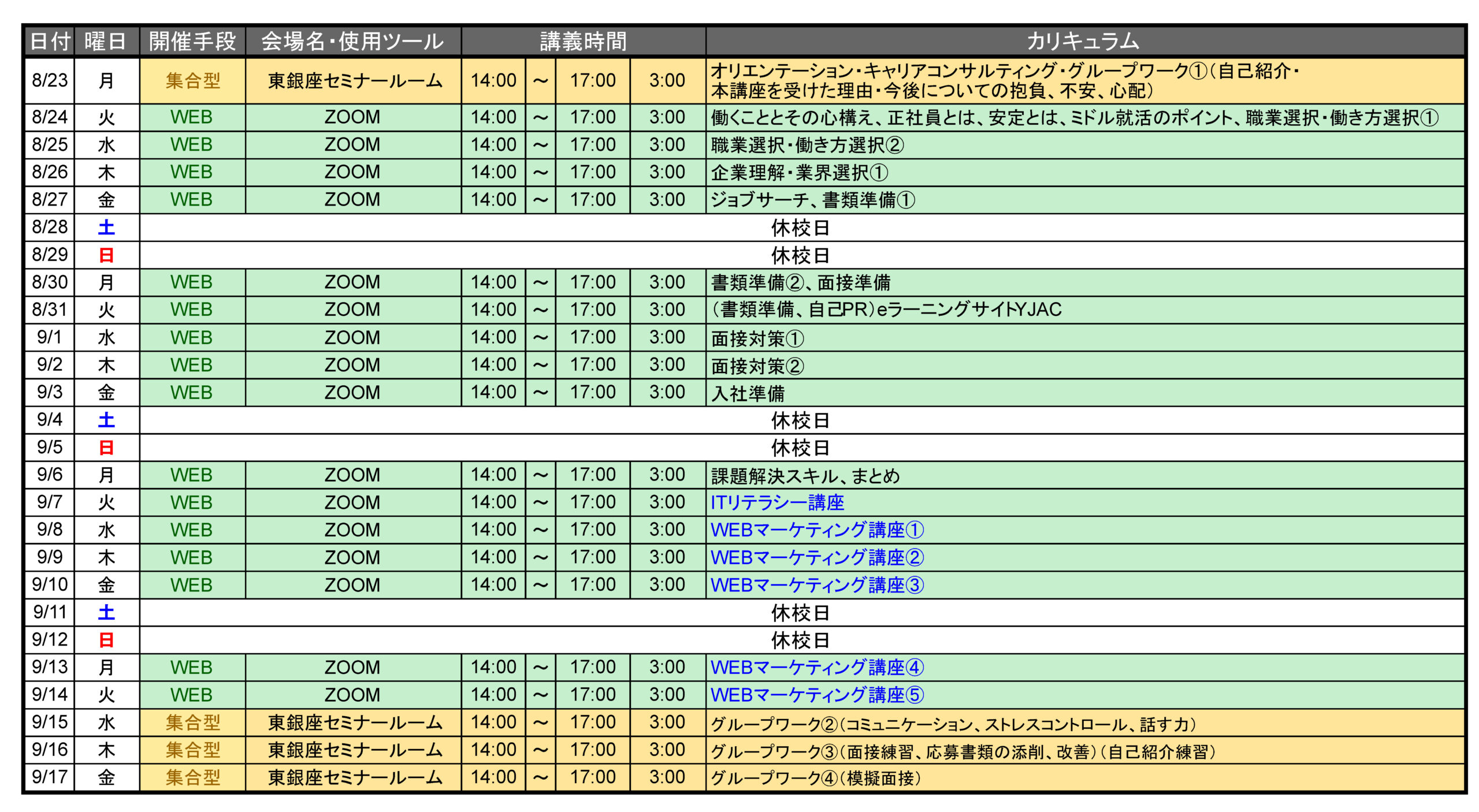Click WEBマーケティング講座⑤ text
The width and height of the screenshot is (1479, 812).
pyautogui.click(x=817, y=695)
